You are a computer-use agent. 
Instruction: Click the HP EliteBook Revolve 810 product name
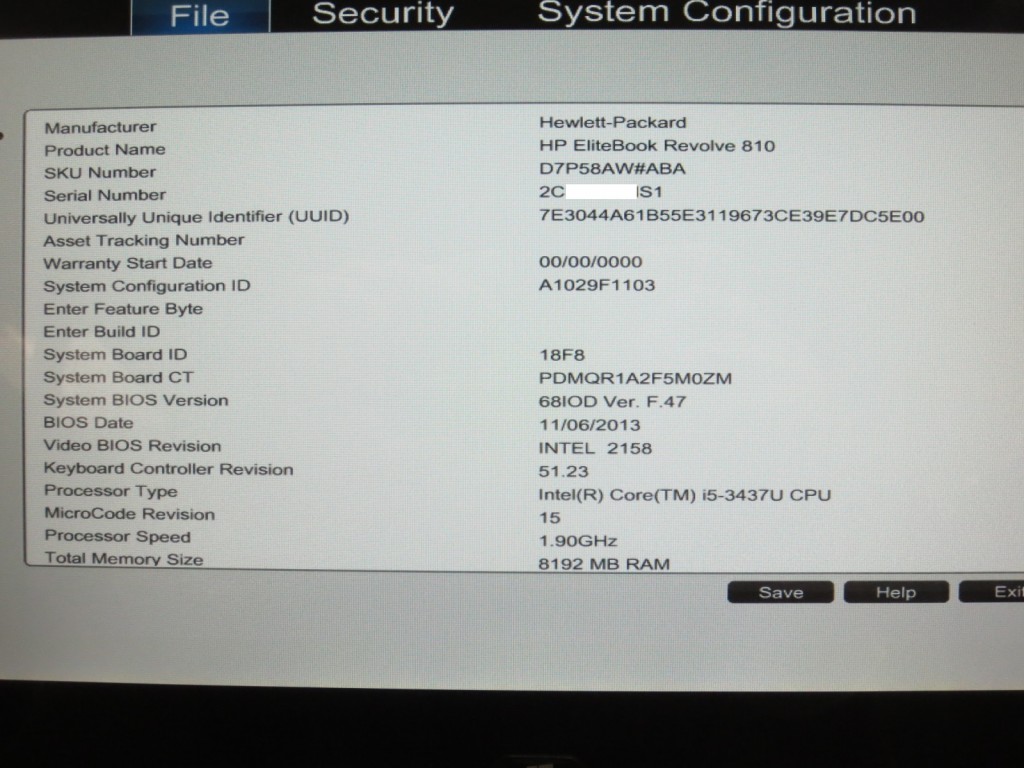(x=656, y=146)
